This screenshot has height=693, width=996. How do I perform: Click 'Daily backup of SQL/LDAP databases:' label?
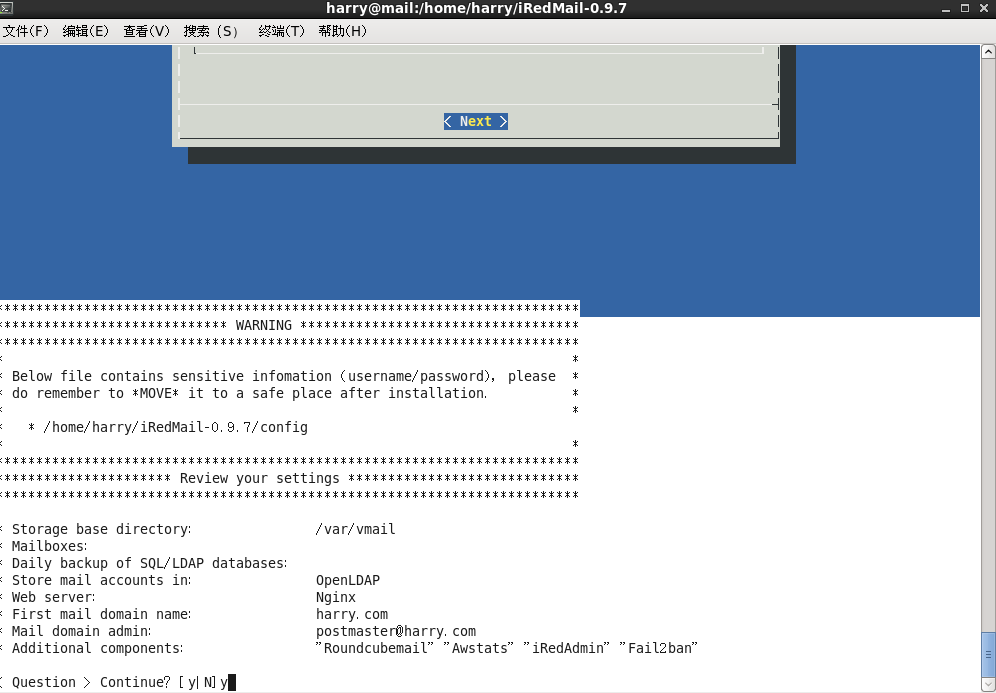pyautogui.click(x=150, y=563)
